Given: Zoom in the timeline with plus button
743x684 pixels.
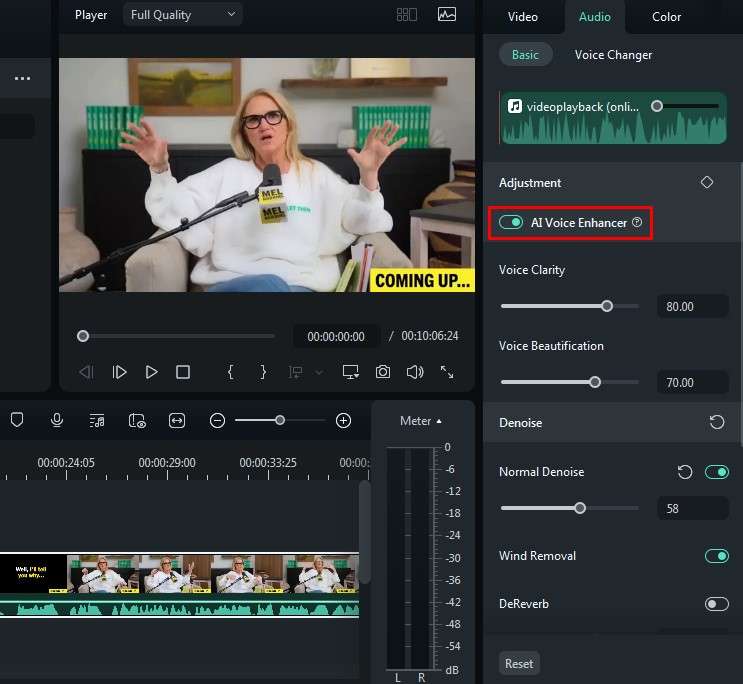Looking at the screenshot, I should [x=344, y=420].
